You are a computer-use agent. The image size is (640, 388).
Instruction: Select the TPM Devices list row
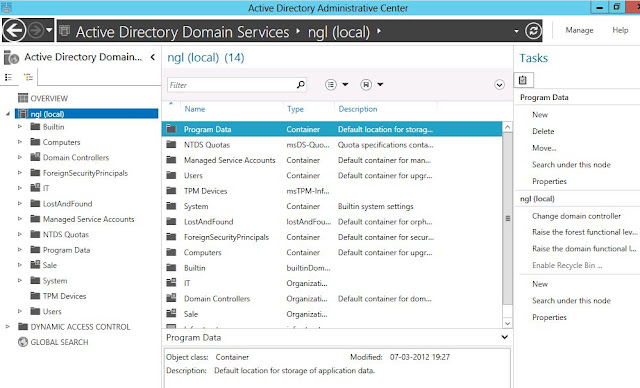click(332, 191)
